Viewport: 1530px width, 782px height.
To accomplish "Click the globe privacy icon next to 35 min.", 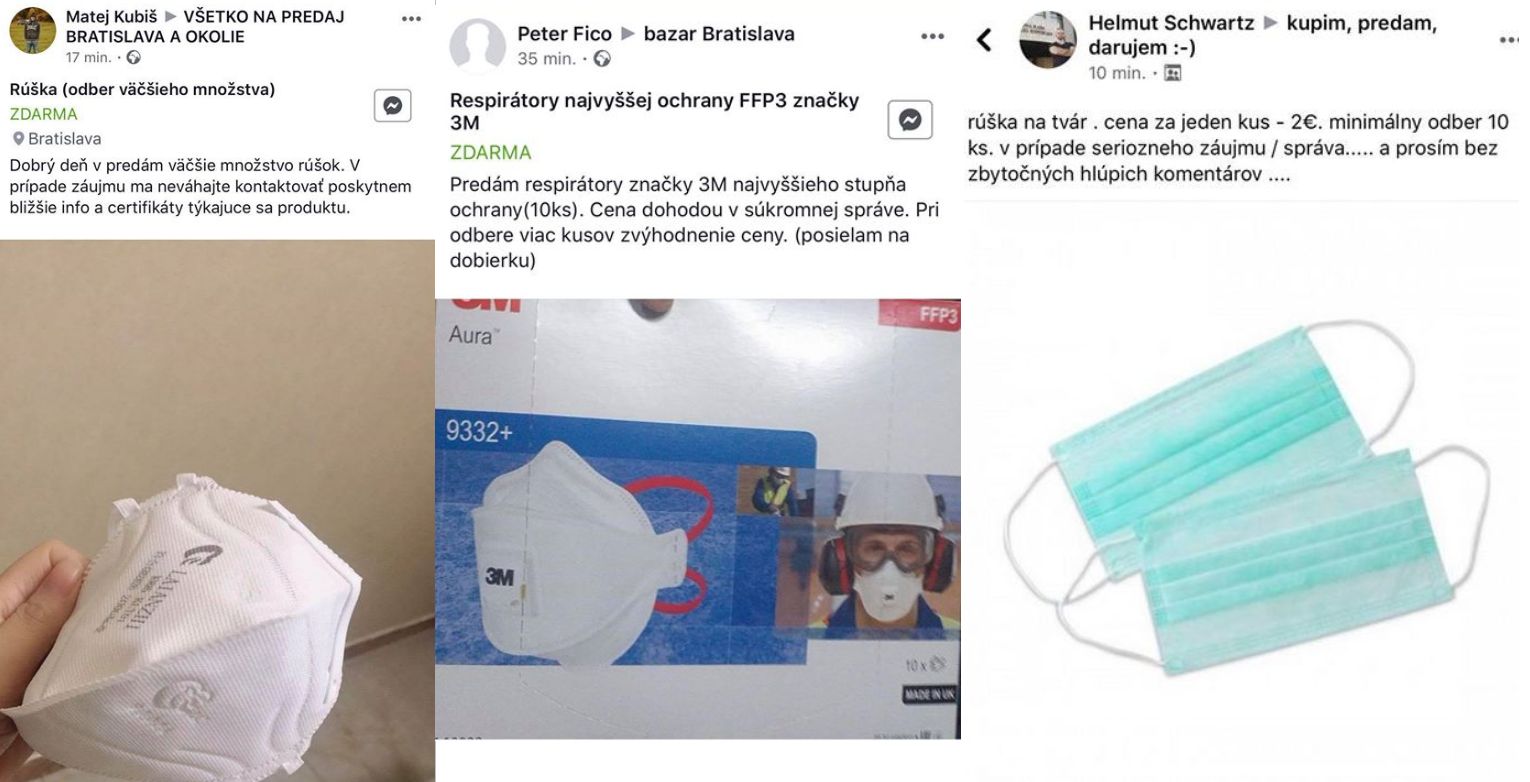I will coord(602,59).
